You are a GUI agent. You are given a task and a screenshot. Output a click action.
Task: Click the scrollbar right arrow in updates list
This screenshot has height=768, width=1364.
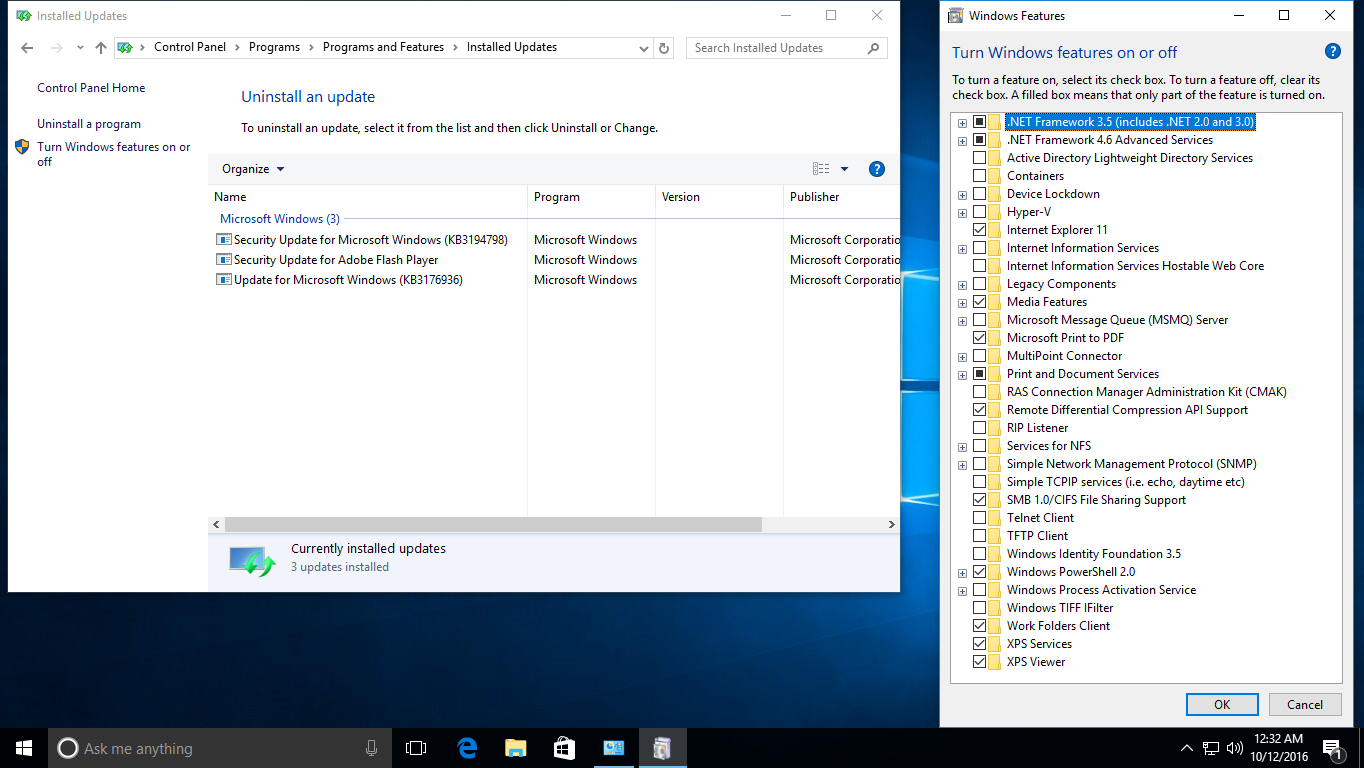(x=891, y=524)
